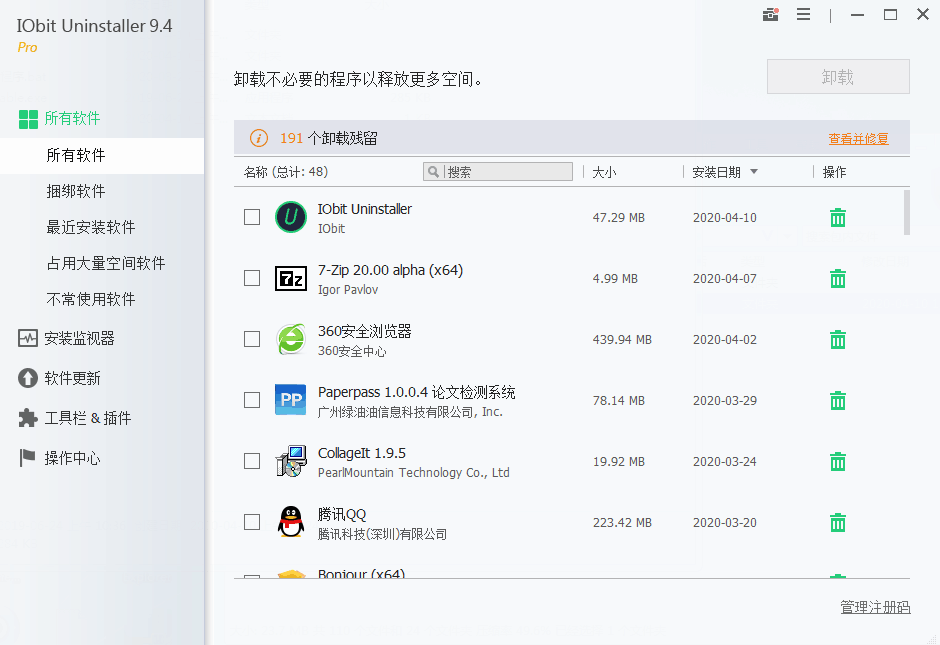Select the 腾讯QQ checkbox

point(252,522)
